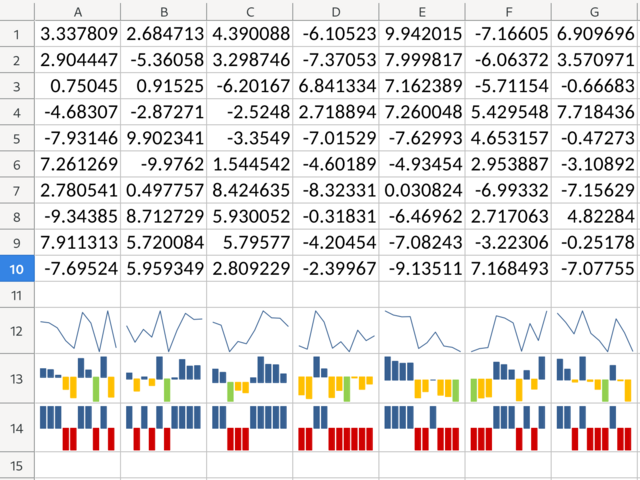Select row 15 header

(x=17, y=465)
